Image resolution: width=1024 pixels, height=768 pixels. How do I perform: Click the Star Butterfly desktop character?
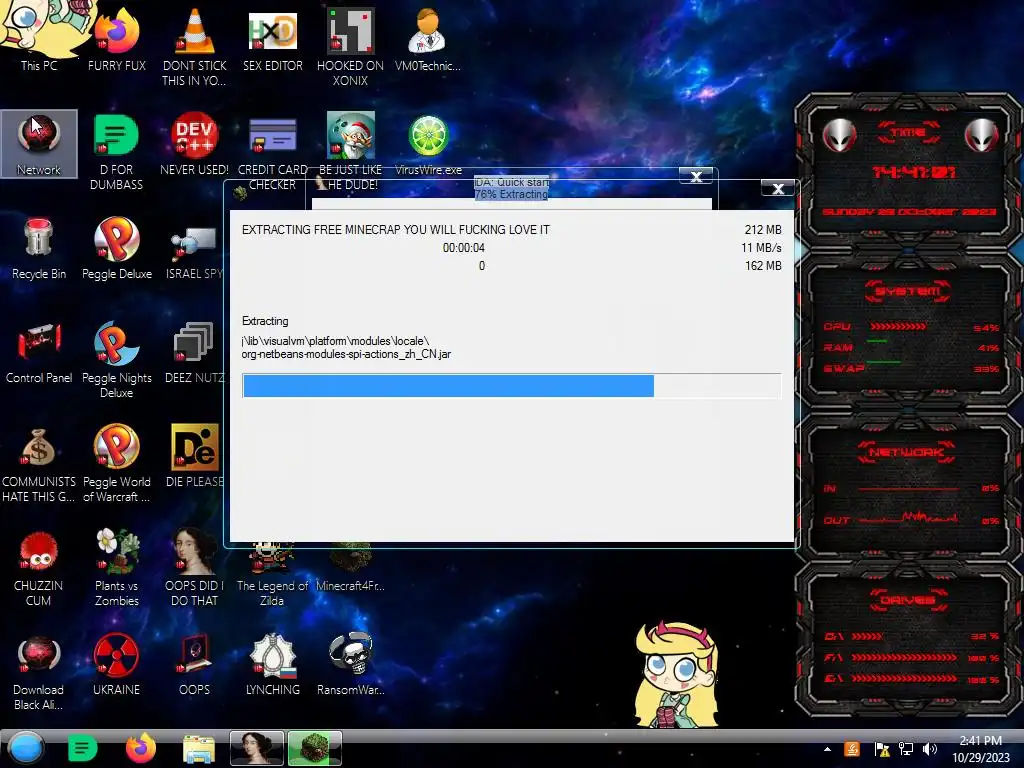(676, 675)
